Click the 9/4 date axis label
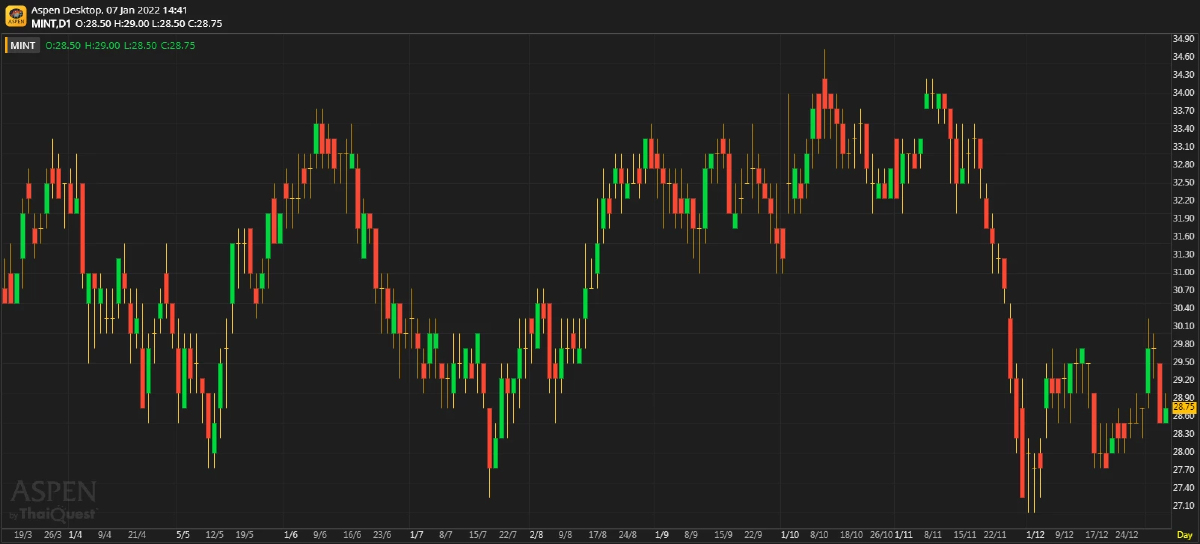1200x544 pixels. click(104, 535)
